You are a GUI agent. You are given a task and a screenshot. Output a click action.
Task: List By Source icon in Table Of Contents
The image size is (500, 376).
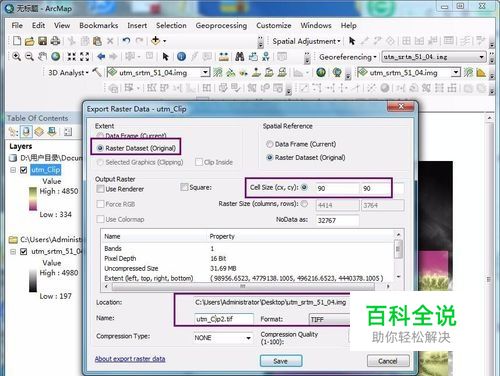pyautogui.click(x=26, y=132)
